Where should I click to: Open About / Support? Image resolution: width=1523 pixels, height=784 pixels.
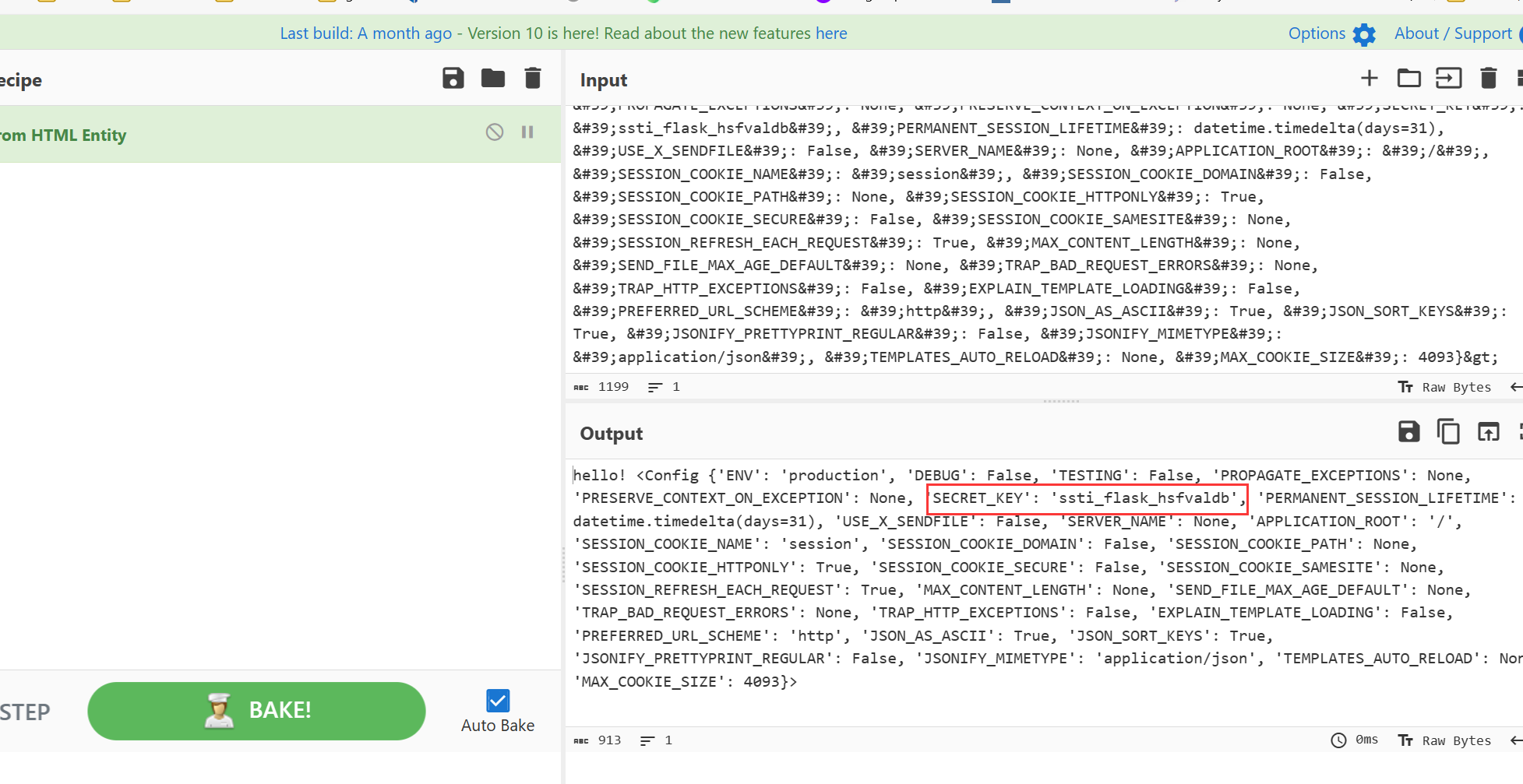1453,33
